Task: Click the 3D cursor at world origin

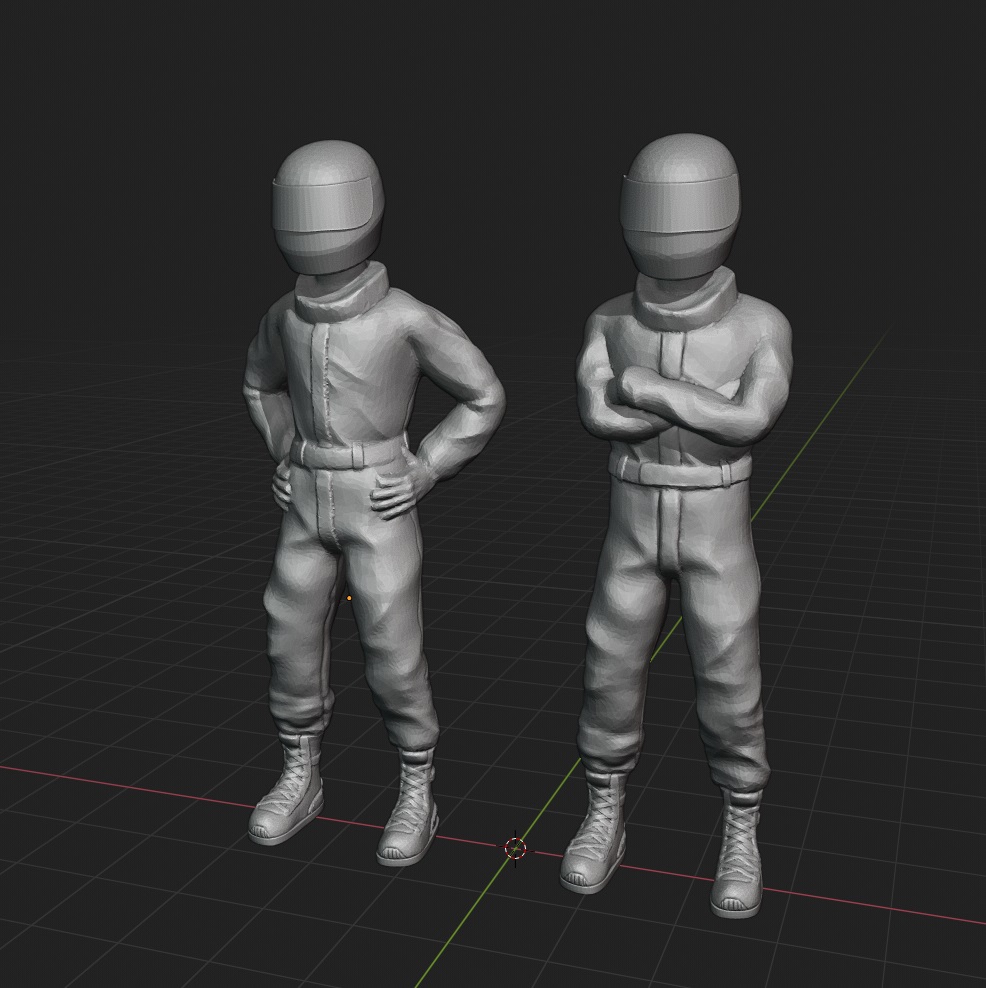Action: [513, 849]
